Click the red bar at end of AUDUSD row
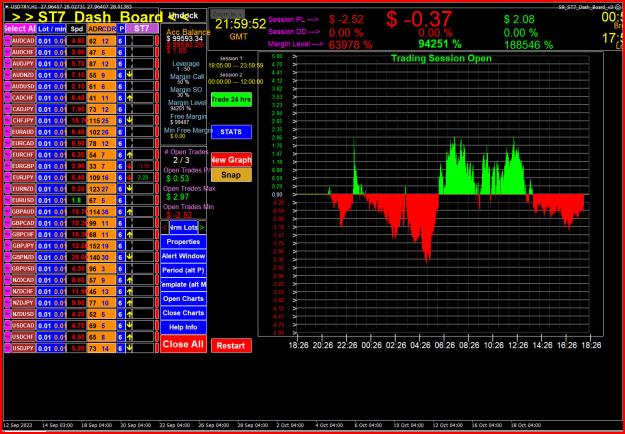The height and width of the screenshot is (434, 625). 157,86
